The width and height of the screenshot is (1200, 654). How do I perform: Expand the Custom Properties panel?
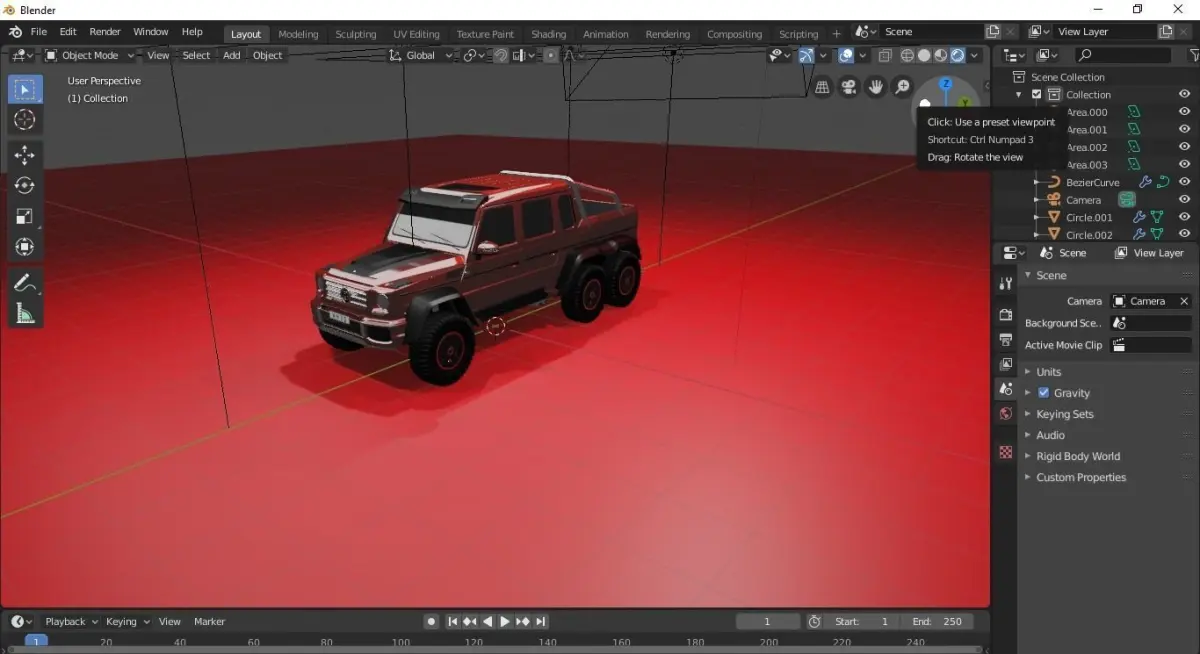point(1079,477)
